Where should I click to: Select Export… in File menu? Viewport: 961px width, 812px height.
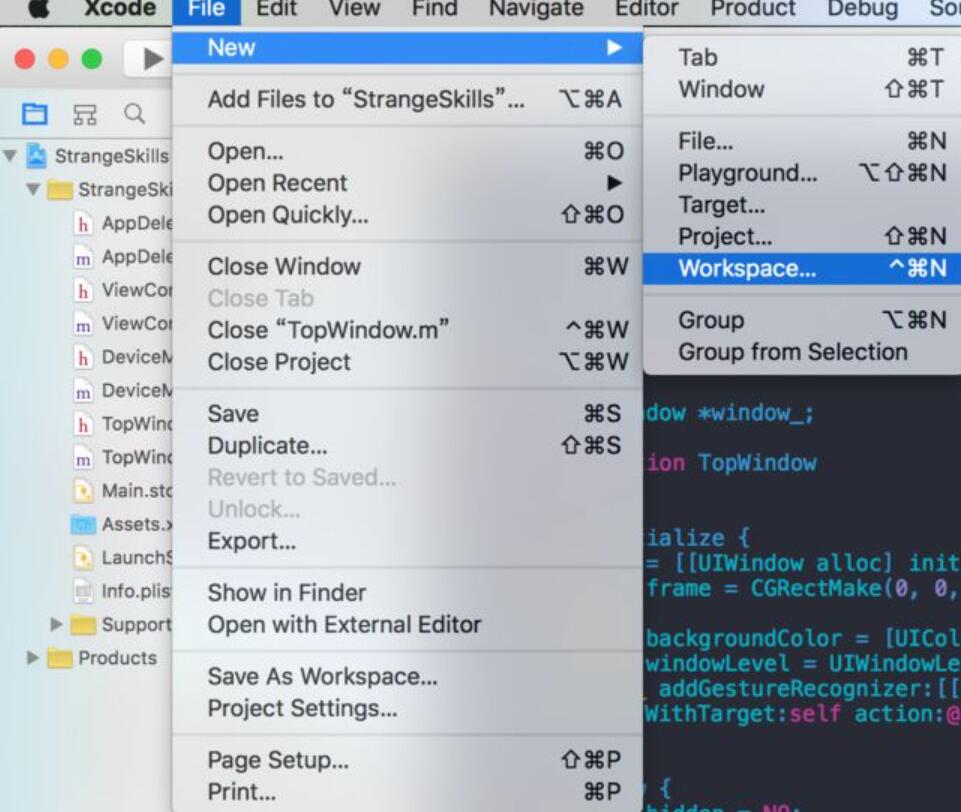[408, 541]
